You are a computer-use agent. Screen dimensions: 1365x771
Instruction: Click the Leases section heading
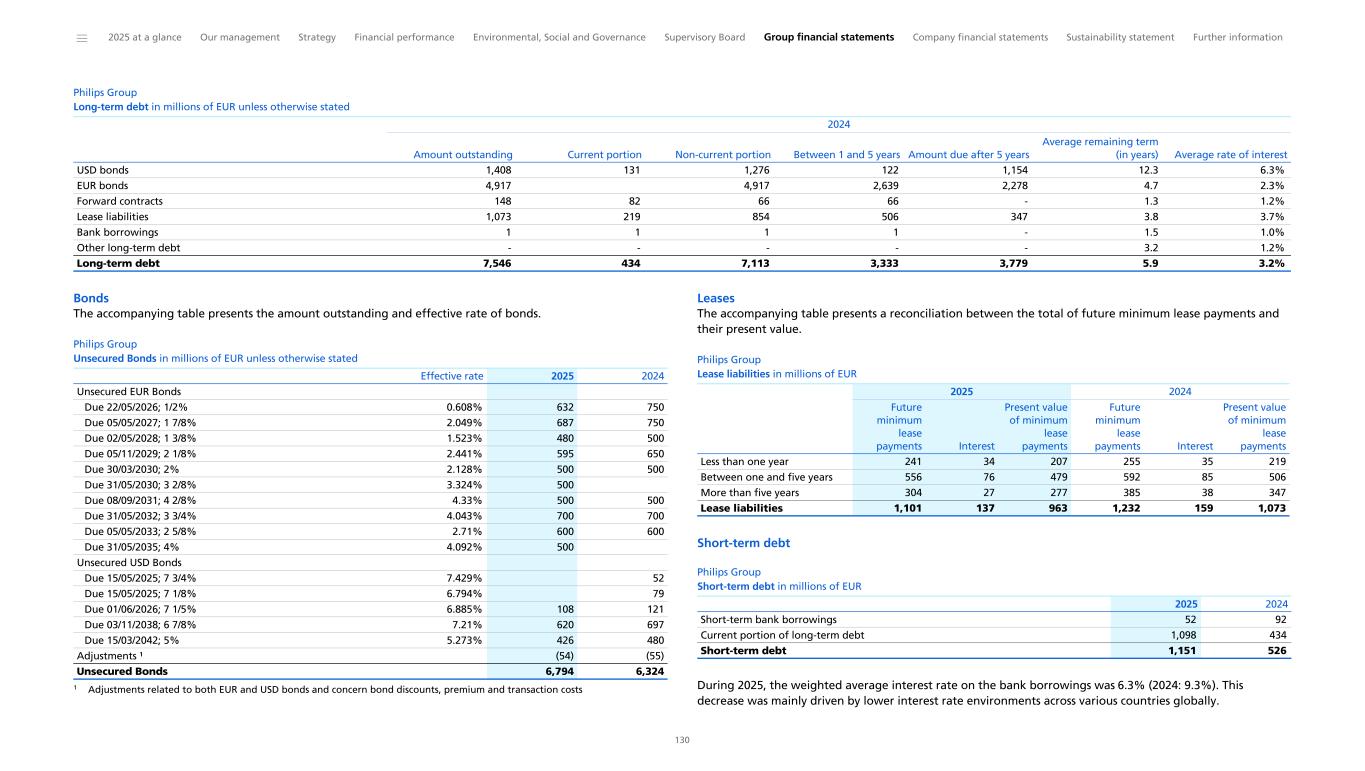click(715, 298)
